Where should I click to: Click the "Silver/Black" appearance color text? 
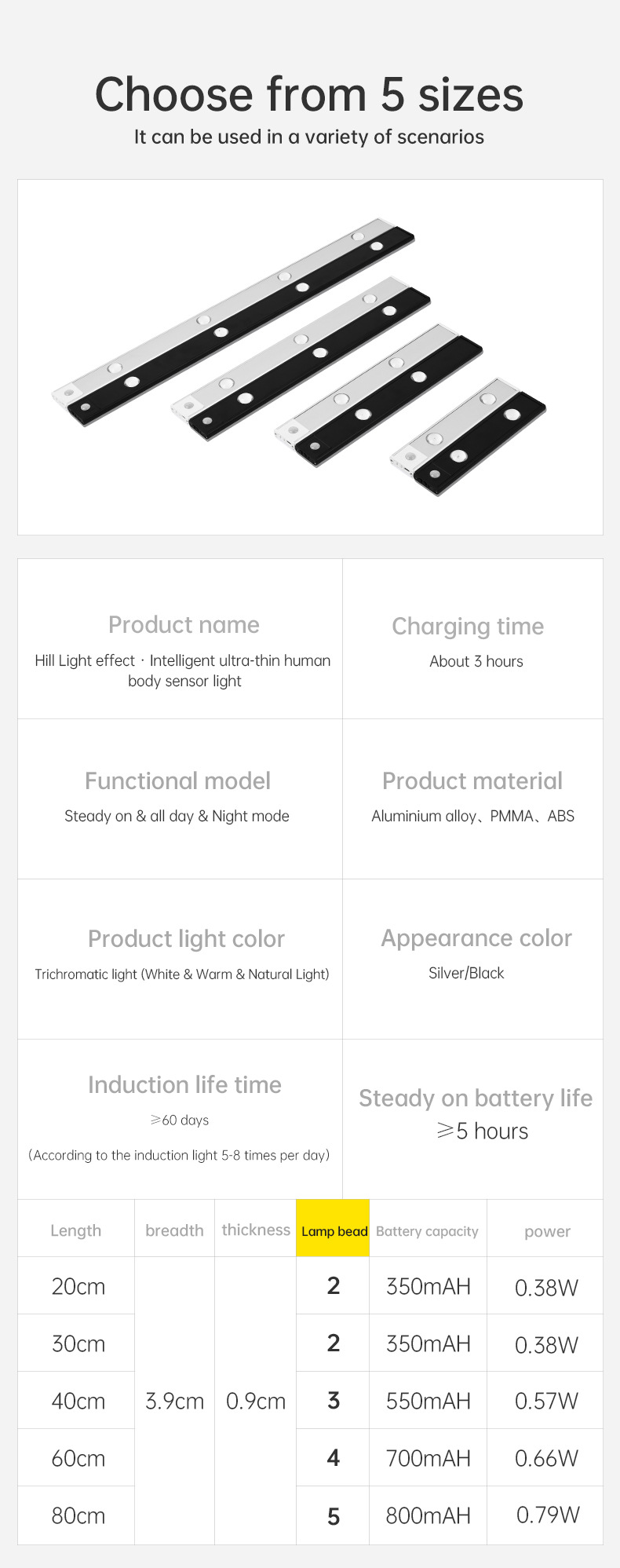pos(466,973)
